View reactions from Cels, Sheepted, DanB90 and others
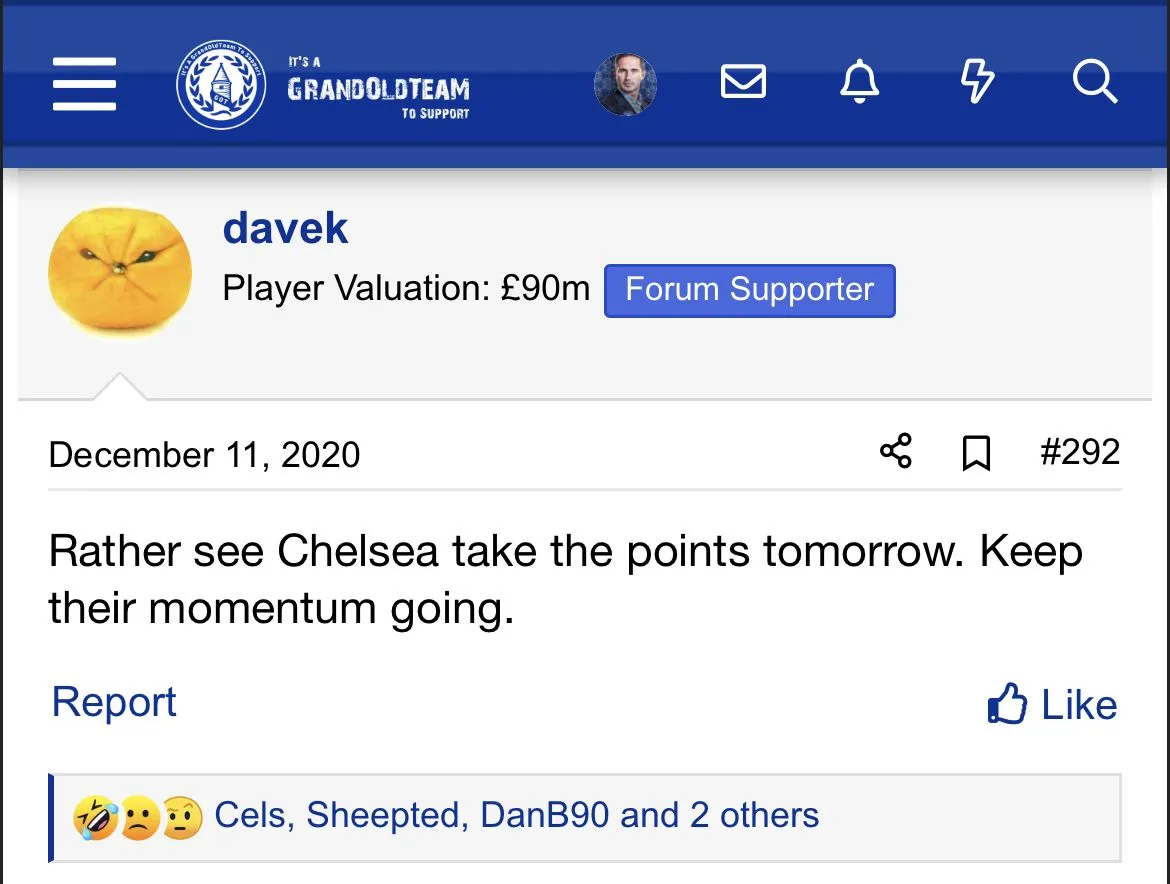Viewport: 1170px width, 884px height. click(x=516, y=816)
